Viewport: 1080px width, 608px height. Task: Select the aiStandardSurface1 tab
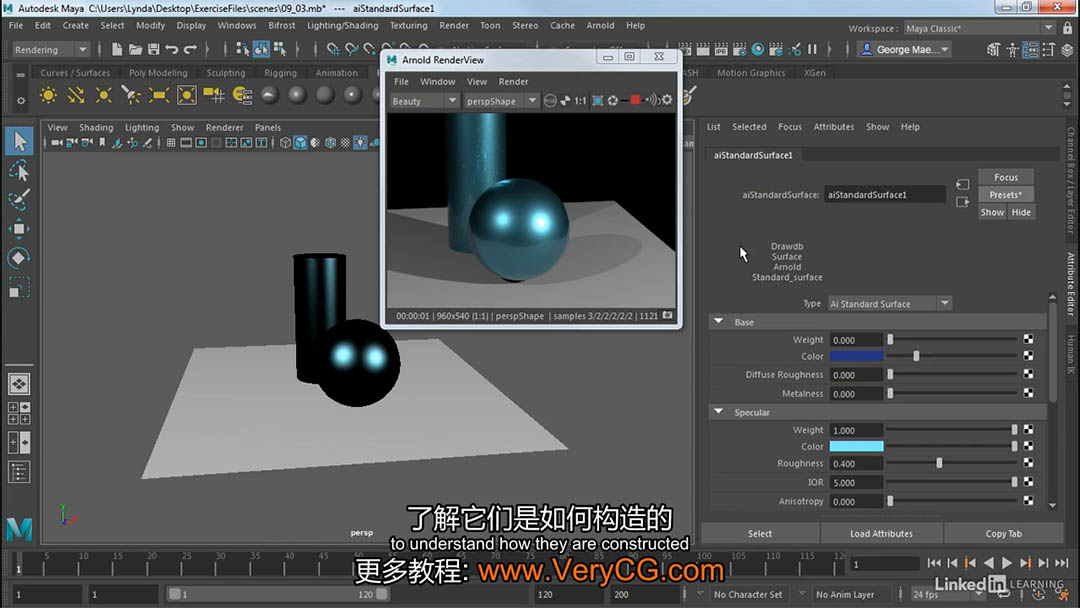(x=753, y=155)
